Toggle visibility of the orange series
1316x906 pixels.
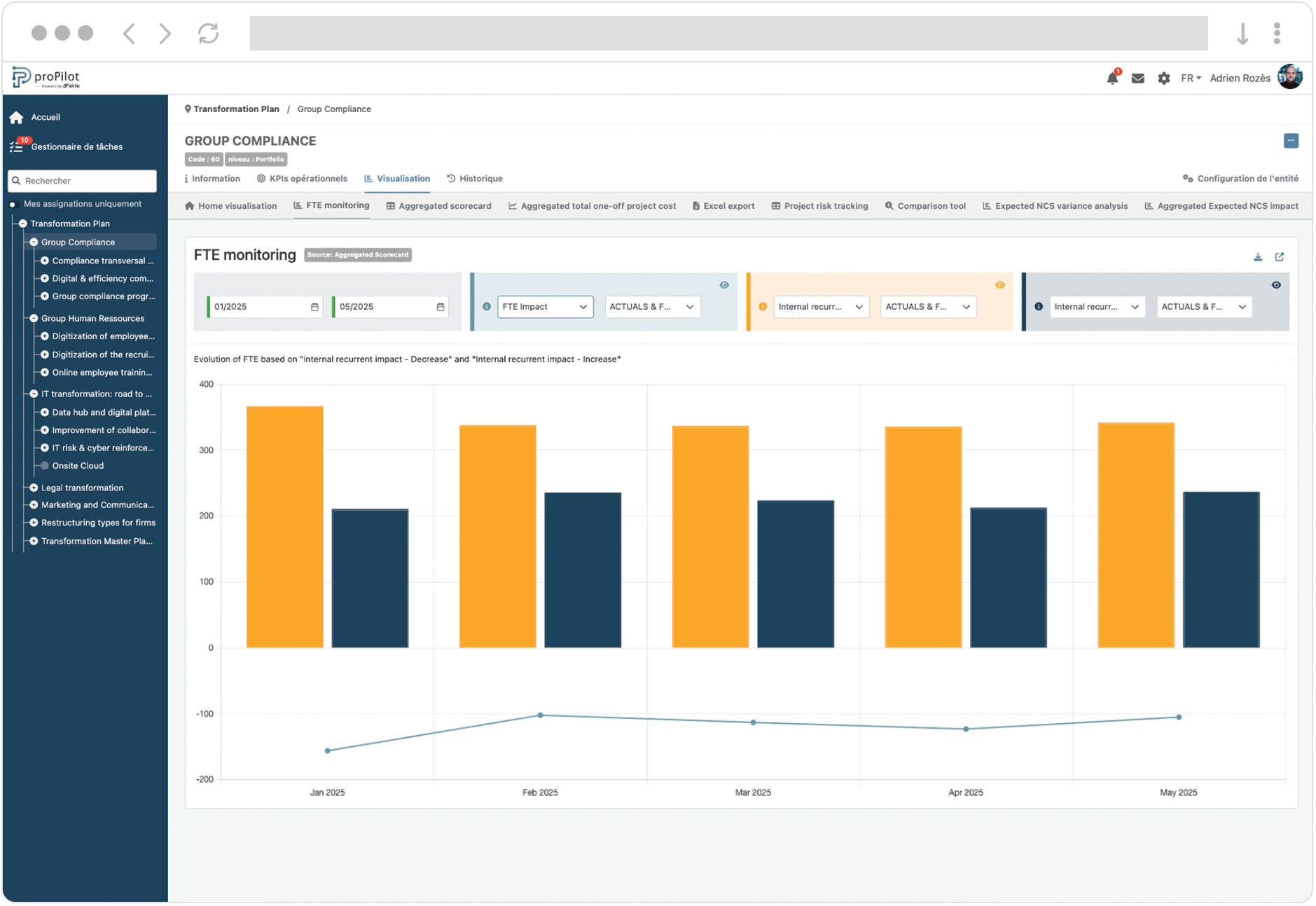(x=1000, y=285)
